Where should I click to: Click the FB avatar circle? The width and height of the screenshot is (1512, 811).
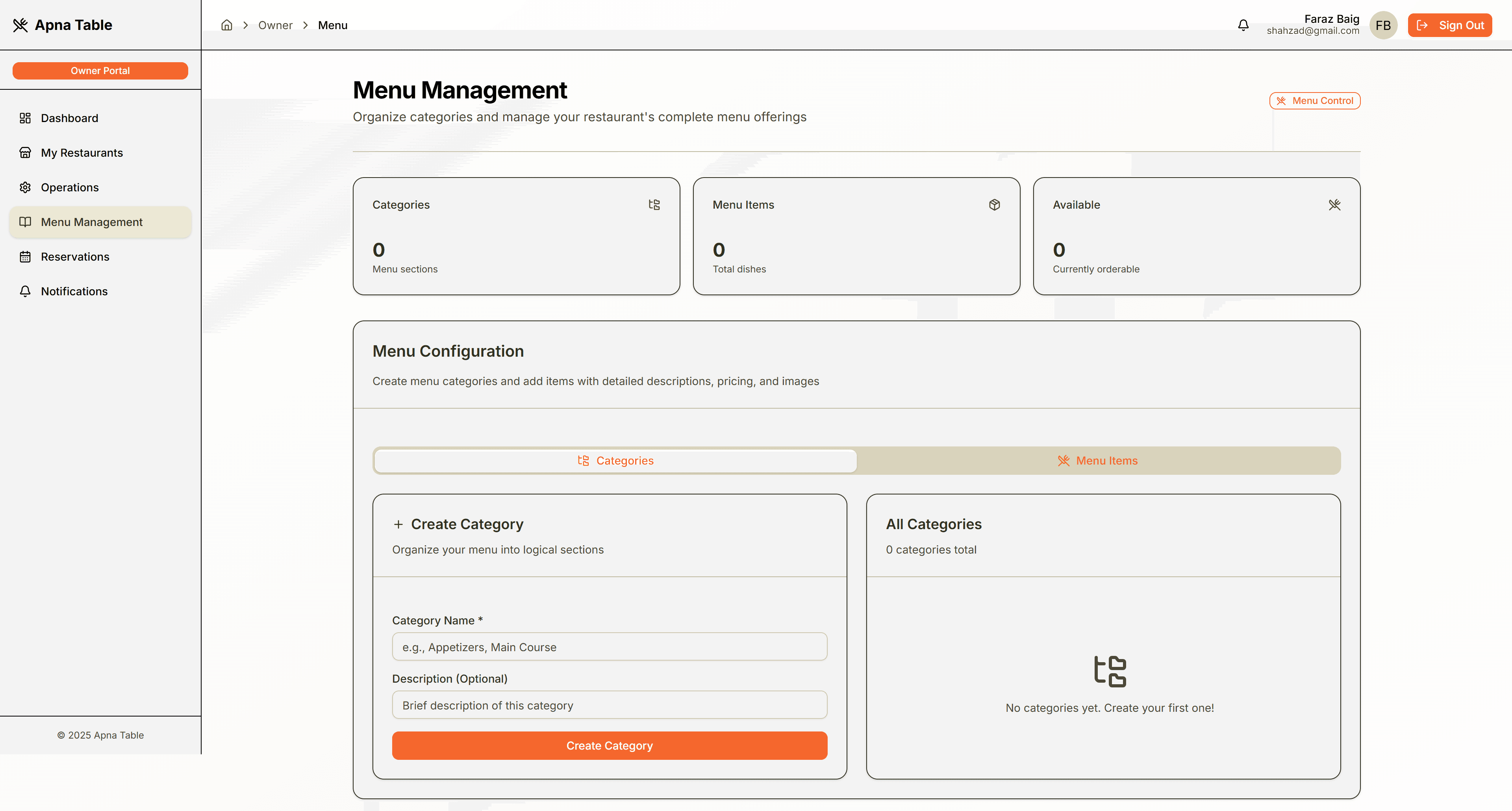[1383, 25]
